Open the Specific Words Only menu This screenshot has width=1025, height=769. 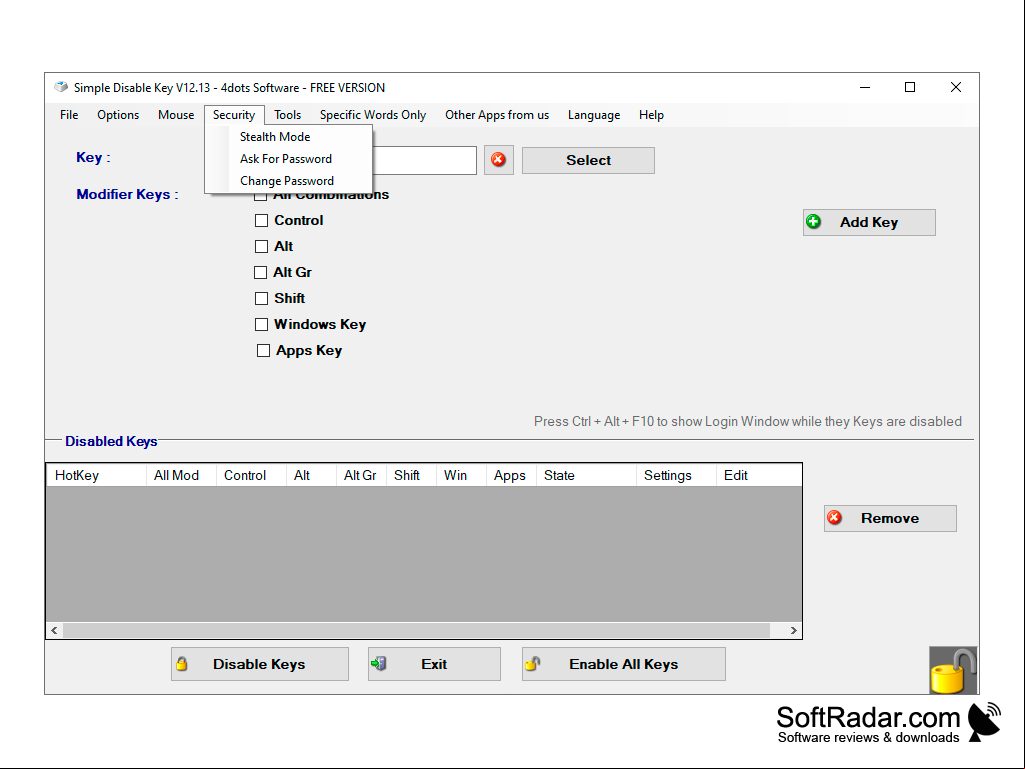373,114
